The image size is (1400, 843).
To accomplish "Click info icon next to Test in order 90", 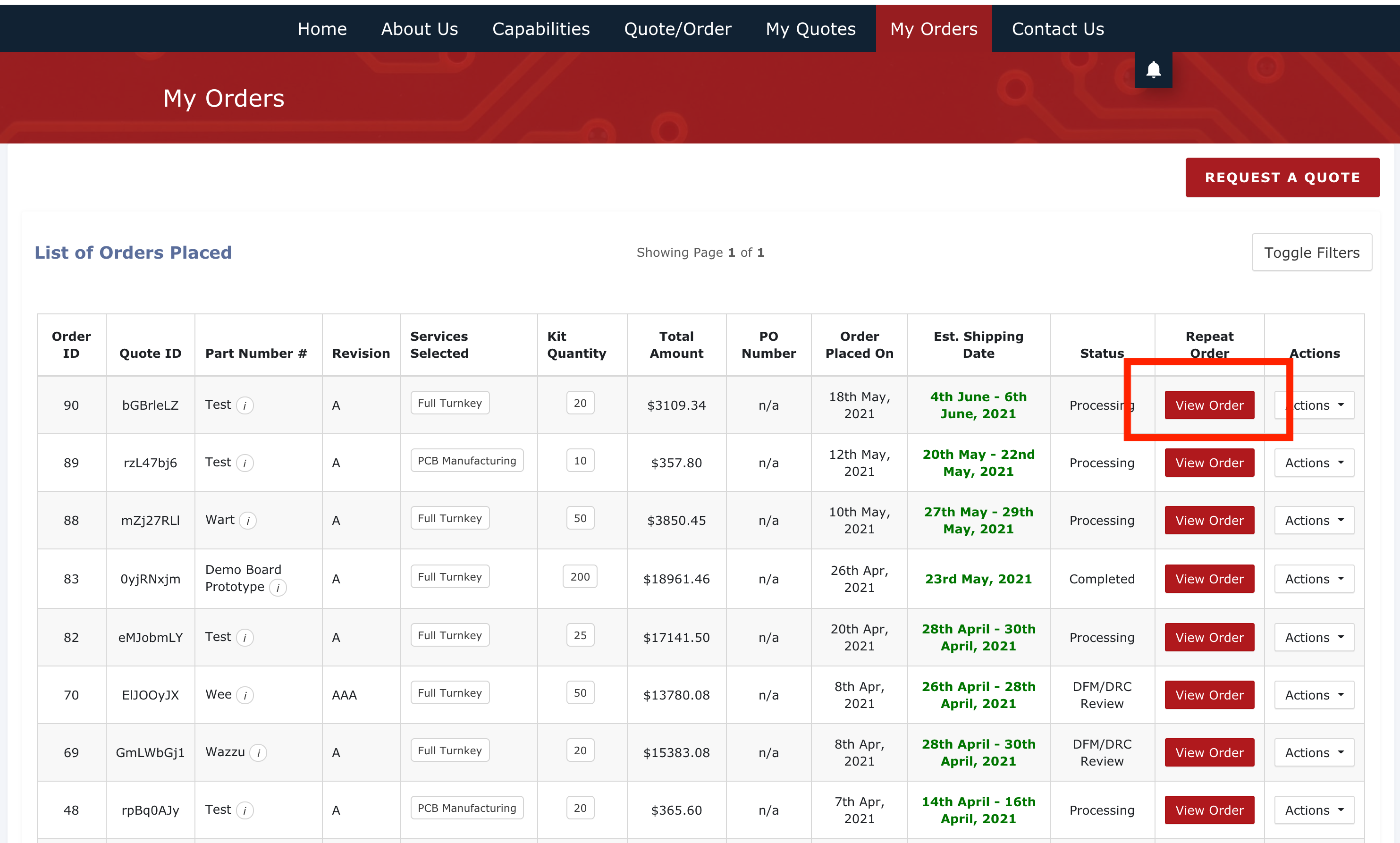I will [245, 405].
